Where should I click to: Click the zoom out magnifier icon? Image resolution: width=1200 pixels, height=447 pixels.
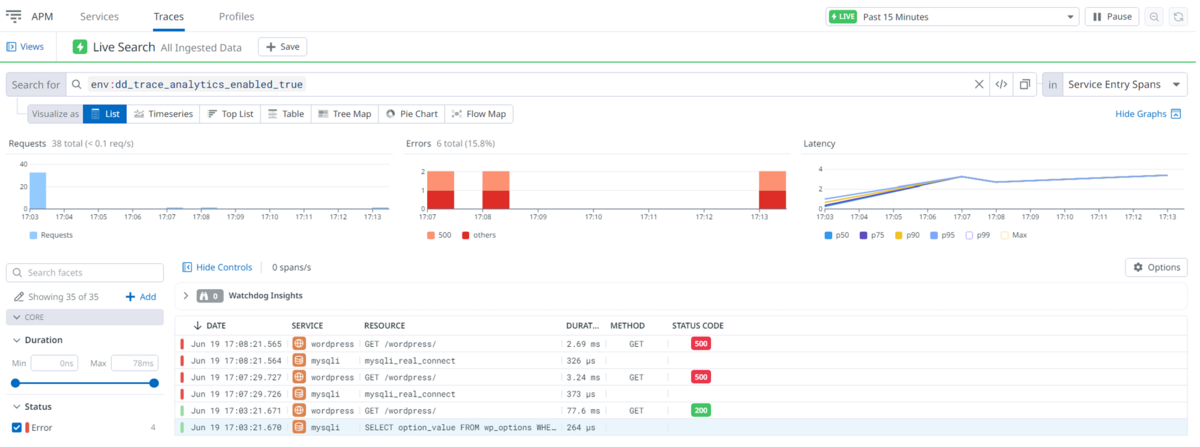click(1154, 17)
